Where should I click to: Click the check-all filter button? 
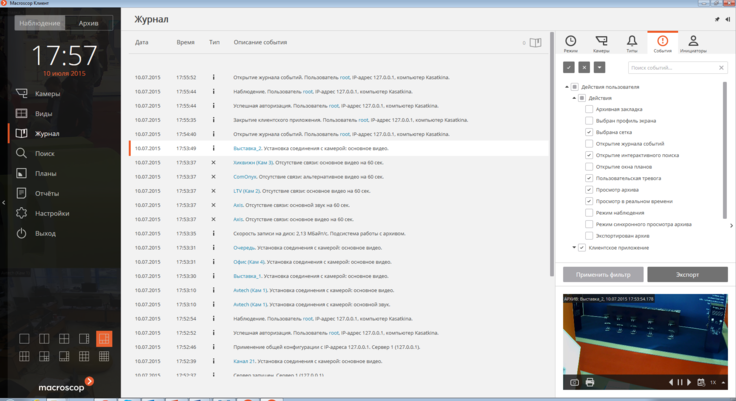click(568, 67)
